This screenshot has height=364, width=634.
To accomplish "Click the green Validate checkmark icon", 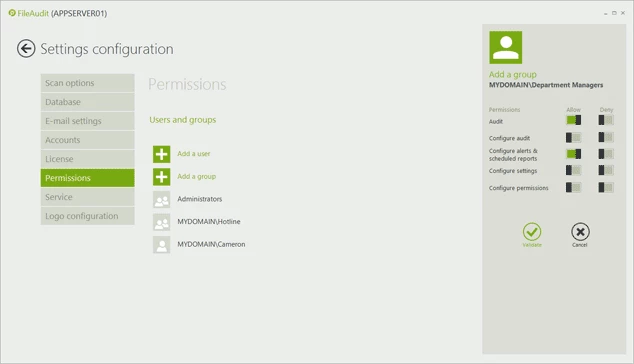I will pyautogui.click(x=532, y=232).
